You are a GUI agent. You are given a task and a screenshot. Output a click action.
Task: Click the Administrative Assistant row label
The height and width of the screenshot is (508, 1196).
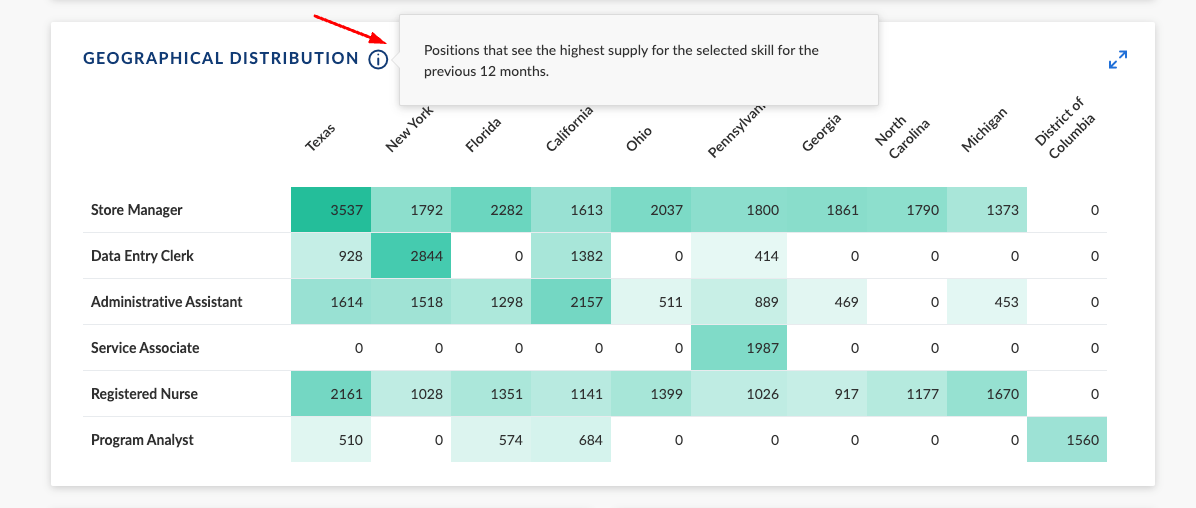coord(166,302)
